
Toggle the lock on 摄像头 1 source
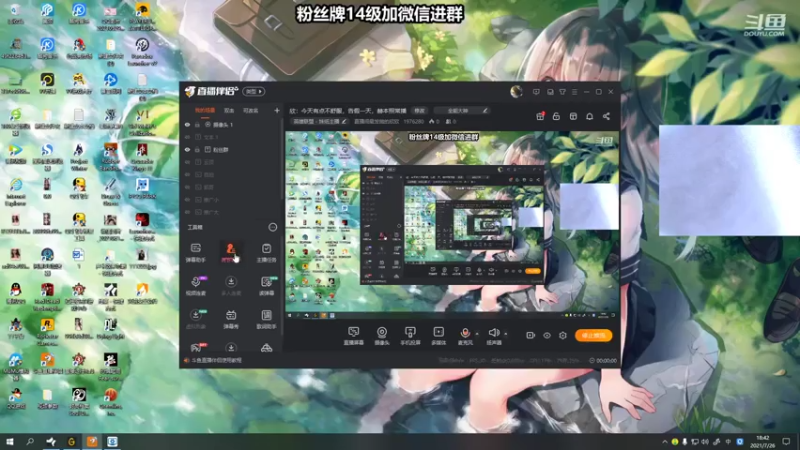(197, 124)
